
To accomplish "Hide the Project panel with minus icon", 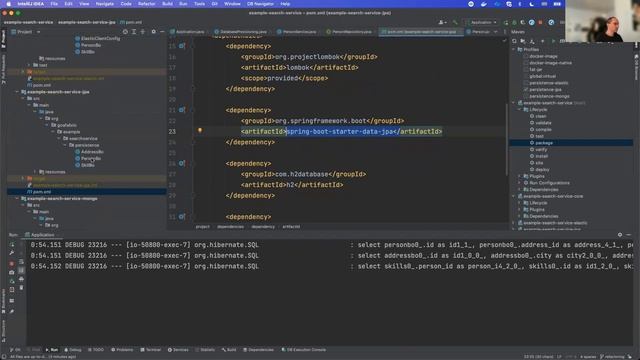I will tap(162, 31).
